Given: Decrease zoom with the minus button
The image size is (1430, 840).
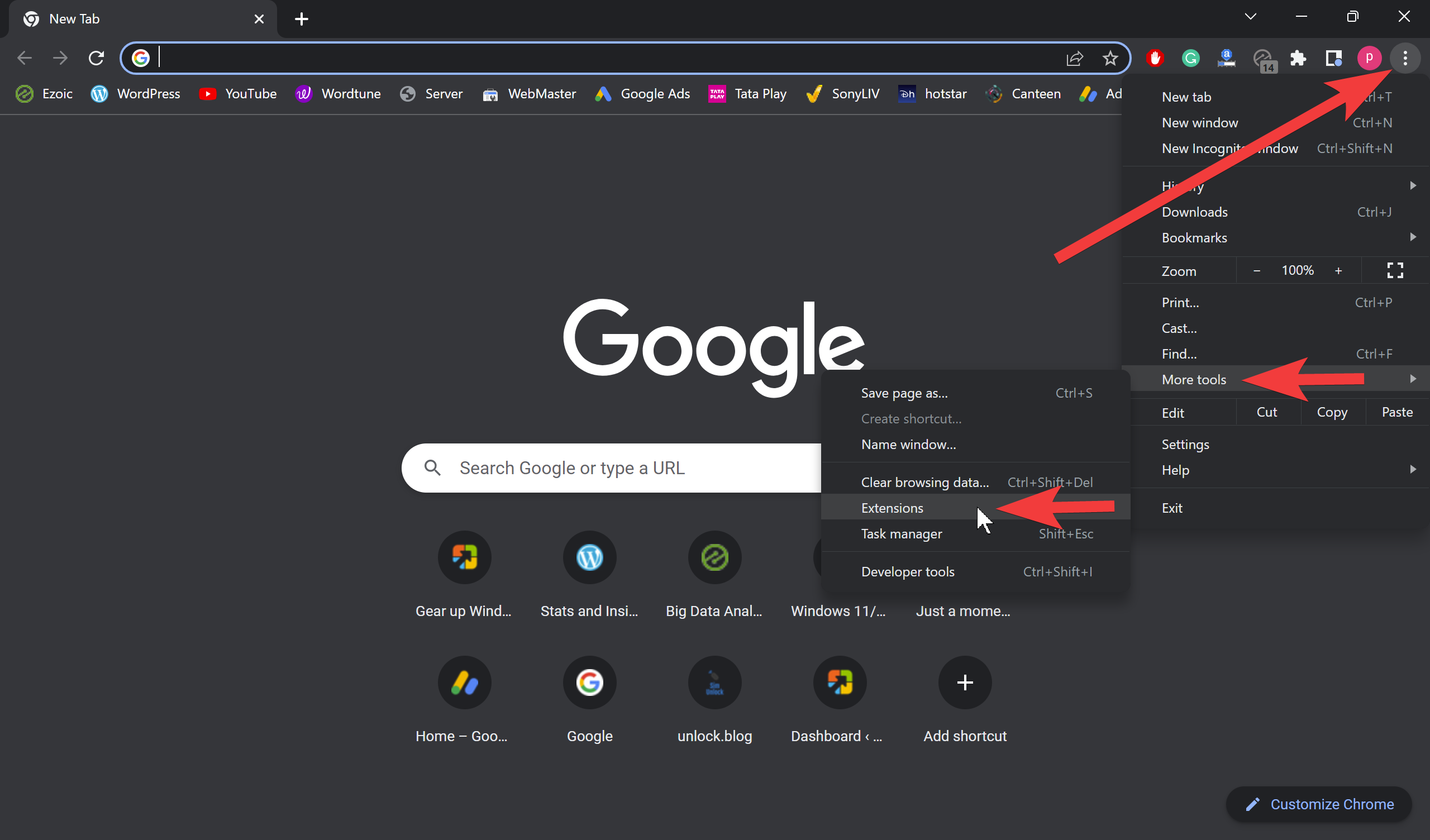Looking at the screenshot, I should 1256,270.
